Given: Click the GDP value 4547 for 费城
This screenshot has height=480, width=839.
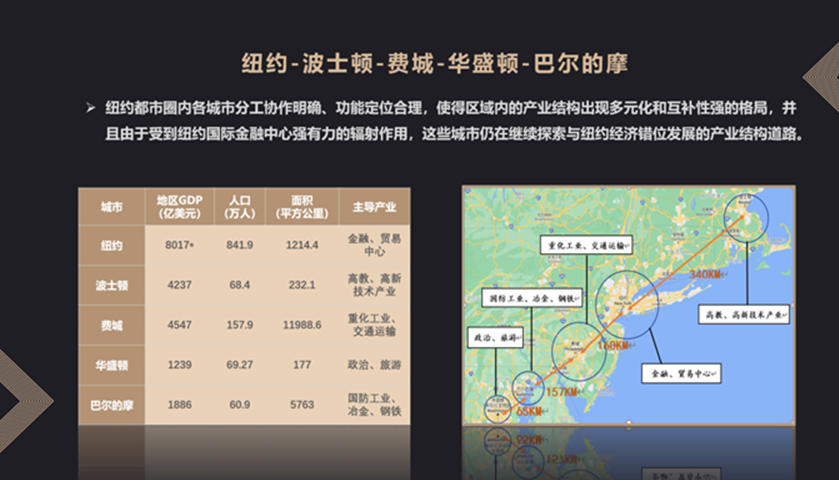Looking at the screenshot, I should 179,325.
